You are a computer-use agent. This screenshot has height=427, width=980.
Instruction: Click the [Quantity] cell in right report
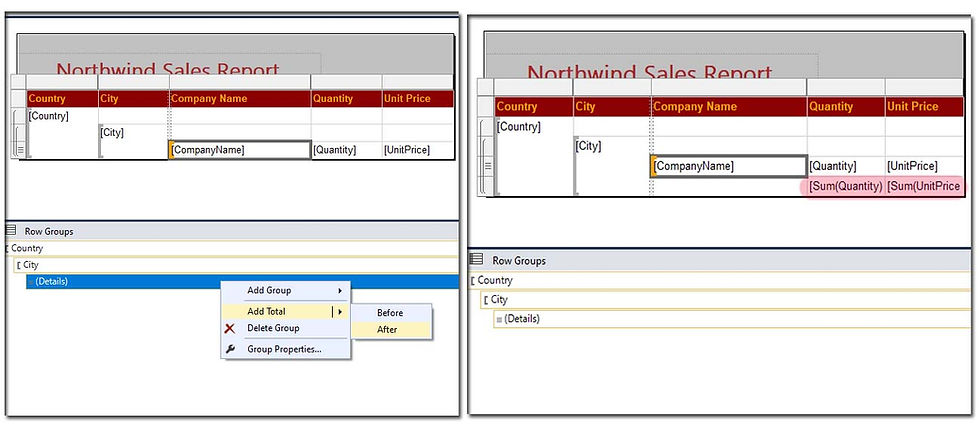846,166
